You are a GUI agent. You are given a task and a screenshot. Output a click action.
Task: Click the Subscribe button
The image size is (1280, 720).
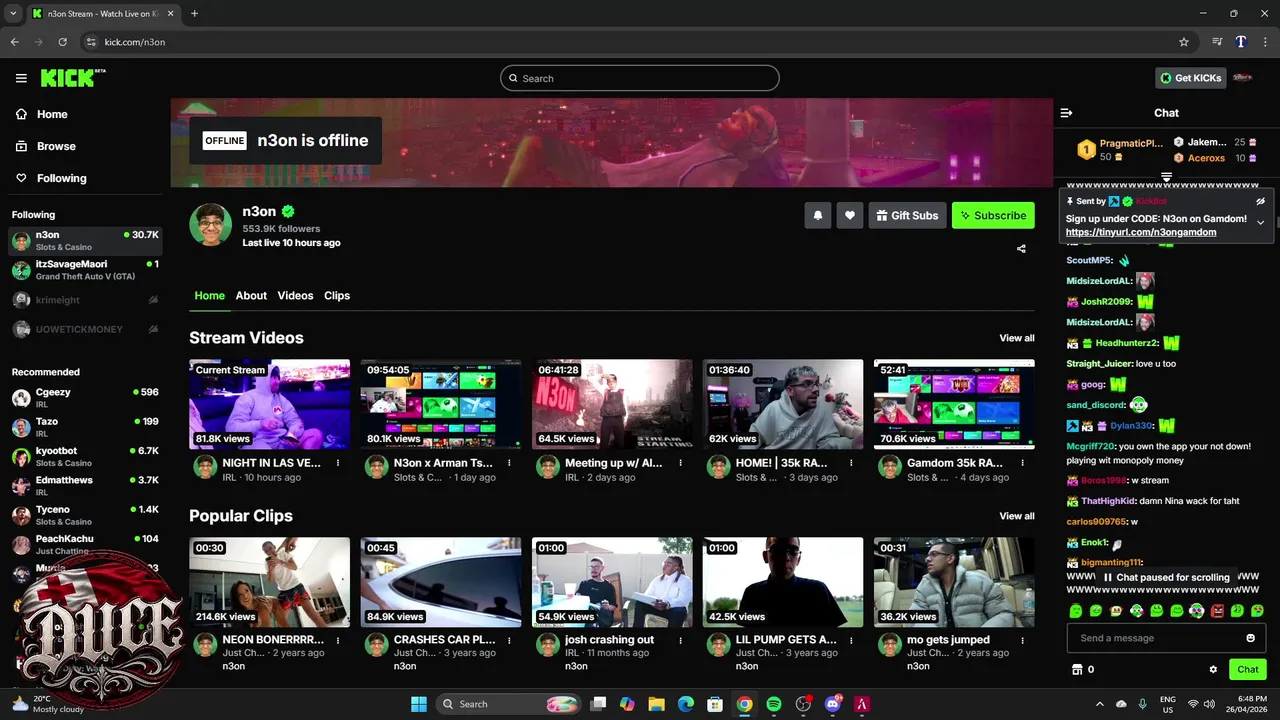[993, 215]
